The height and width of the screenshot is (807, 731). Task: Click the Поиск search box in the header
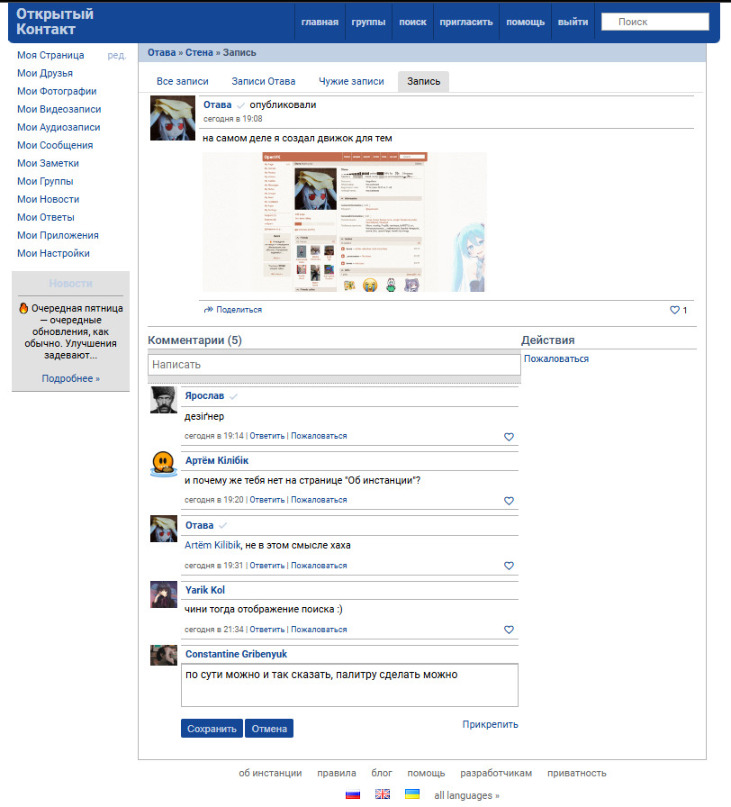point(655,22)
